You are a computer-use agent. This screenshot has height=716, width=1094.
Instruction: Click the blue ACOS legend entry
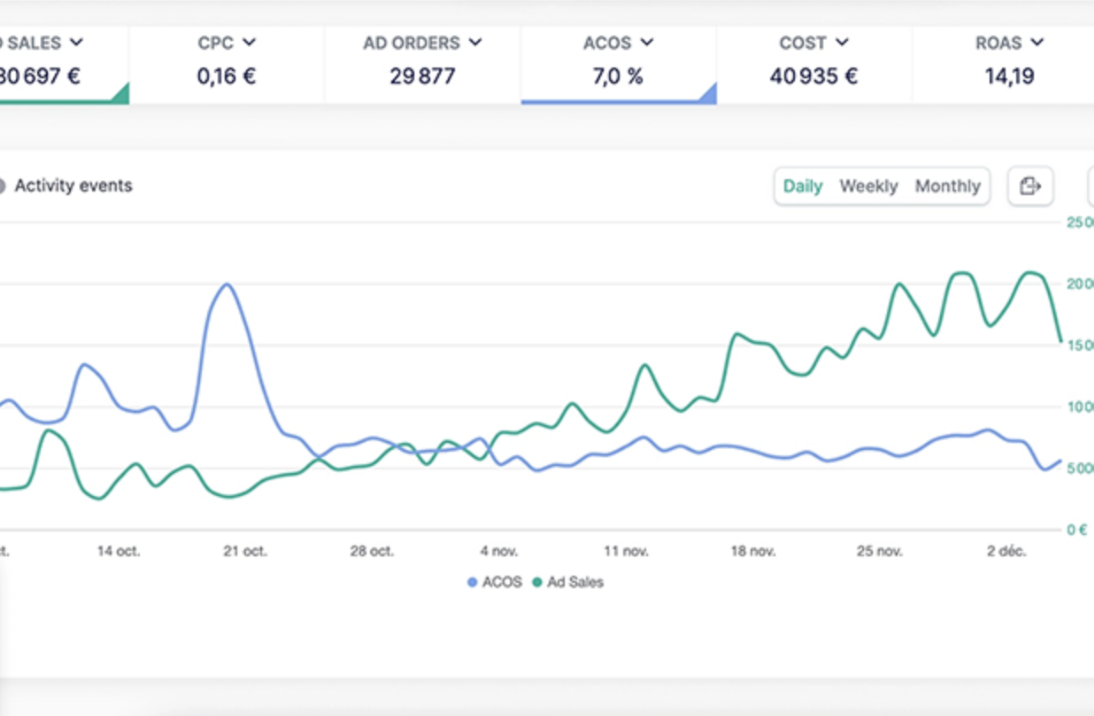[495, 582]
